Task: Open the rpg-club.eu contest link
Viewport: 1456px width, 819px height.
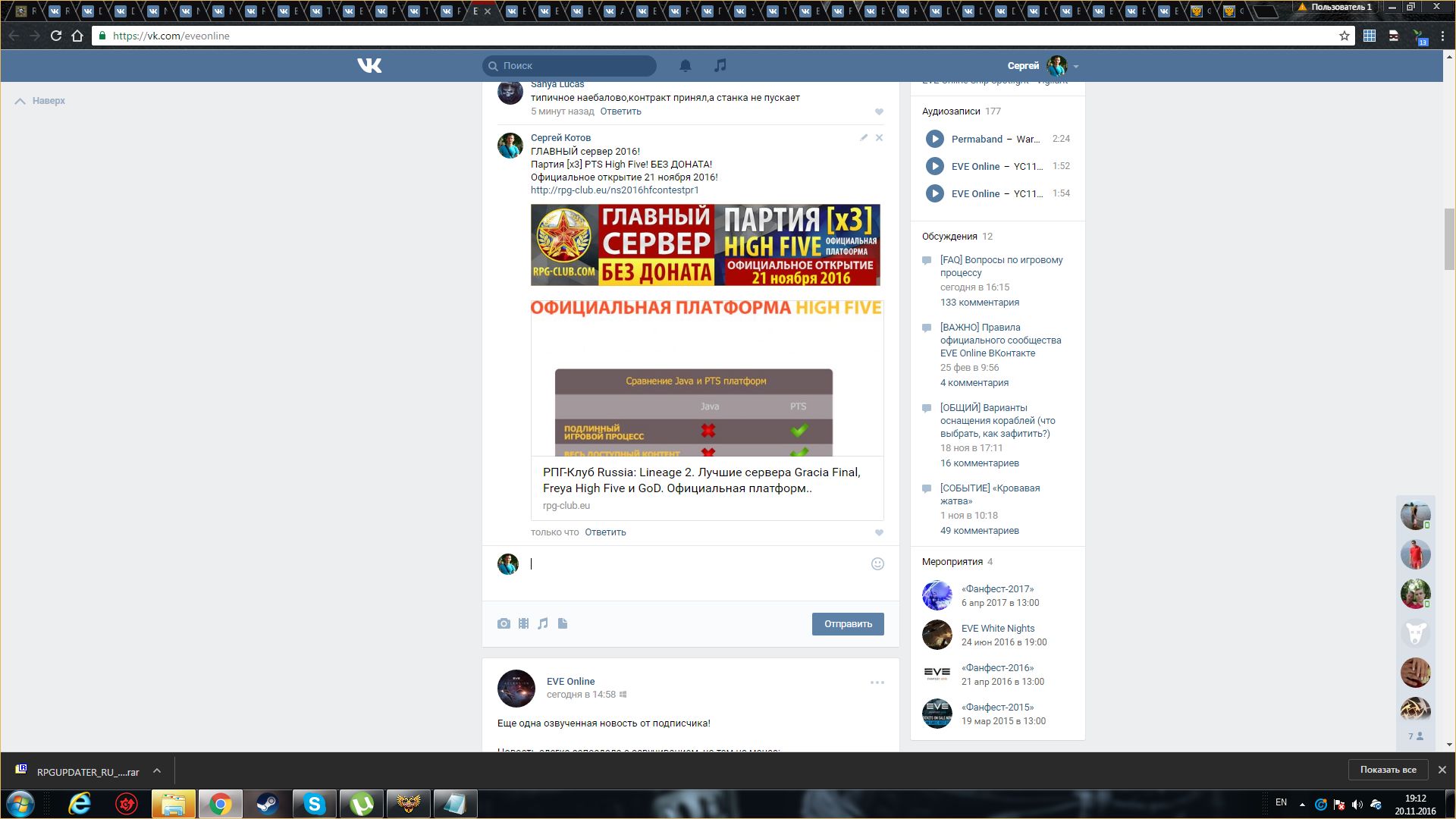Action: point(614,190)
